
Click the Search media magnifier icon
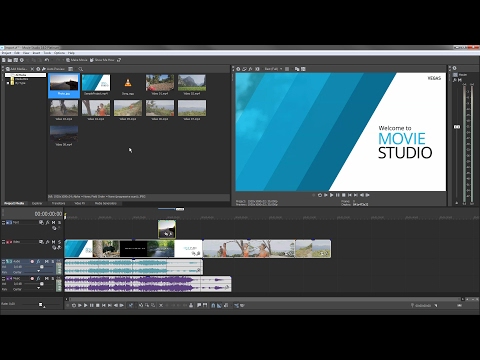[x=80, y=69]
